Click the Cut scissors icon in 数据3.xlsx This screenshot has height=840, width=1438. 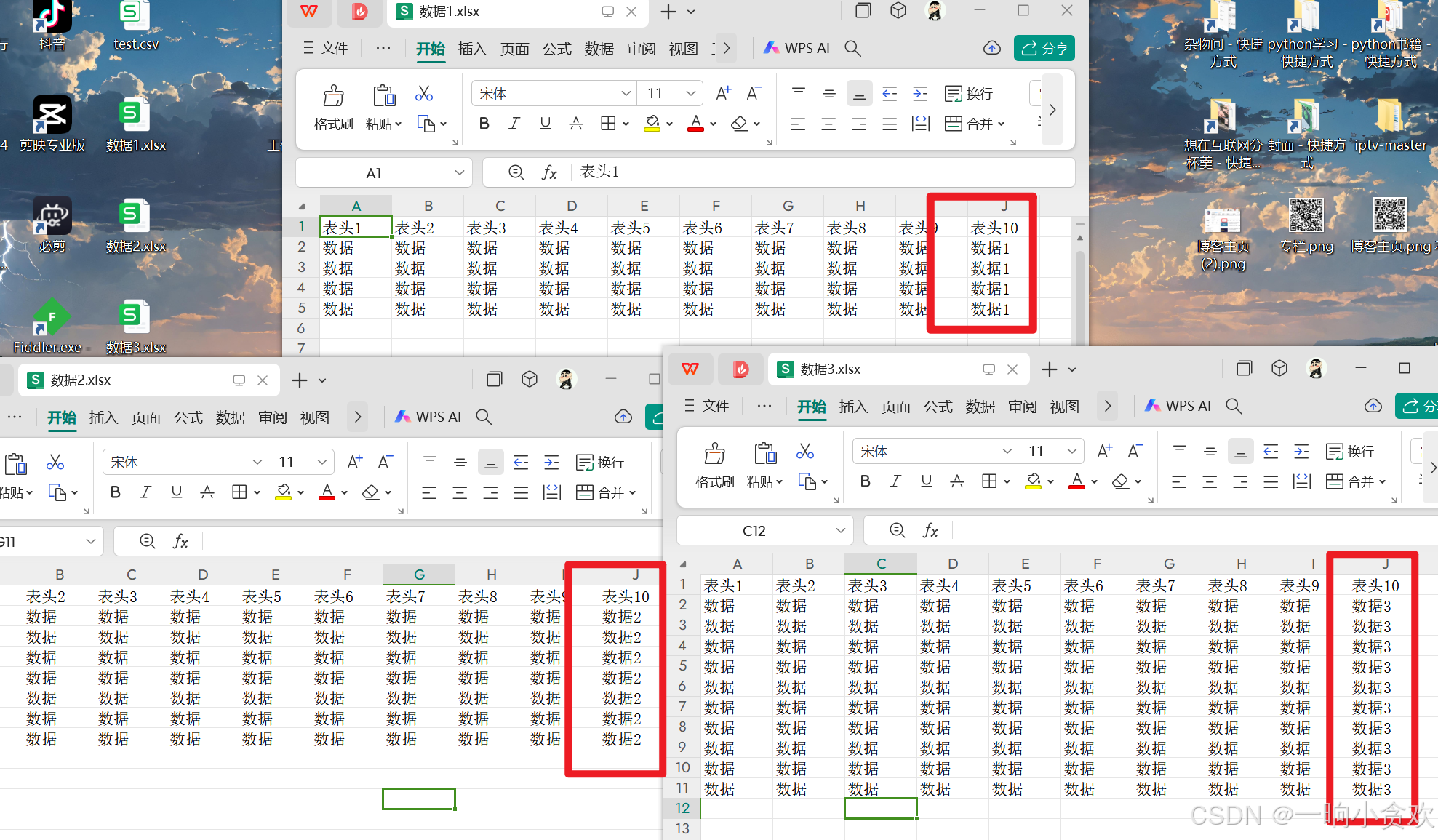804,452
